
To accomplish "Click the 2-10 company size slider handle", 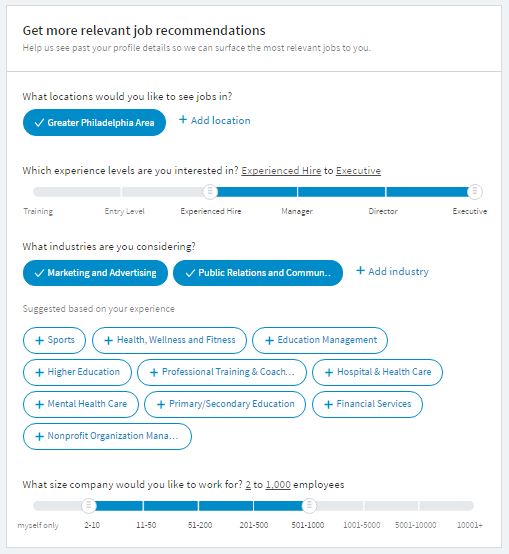I will point(89,506).
